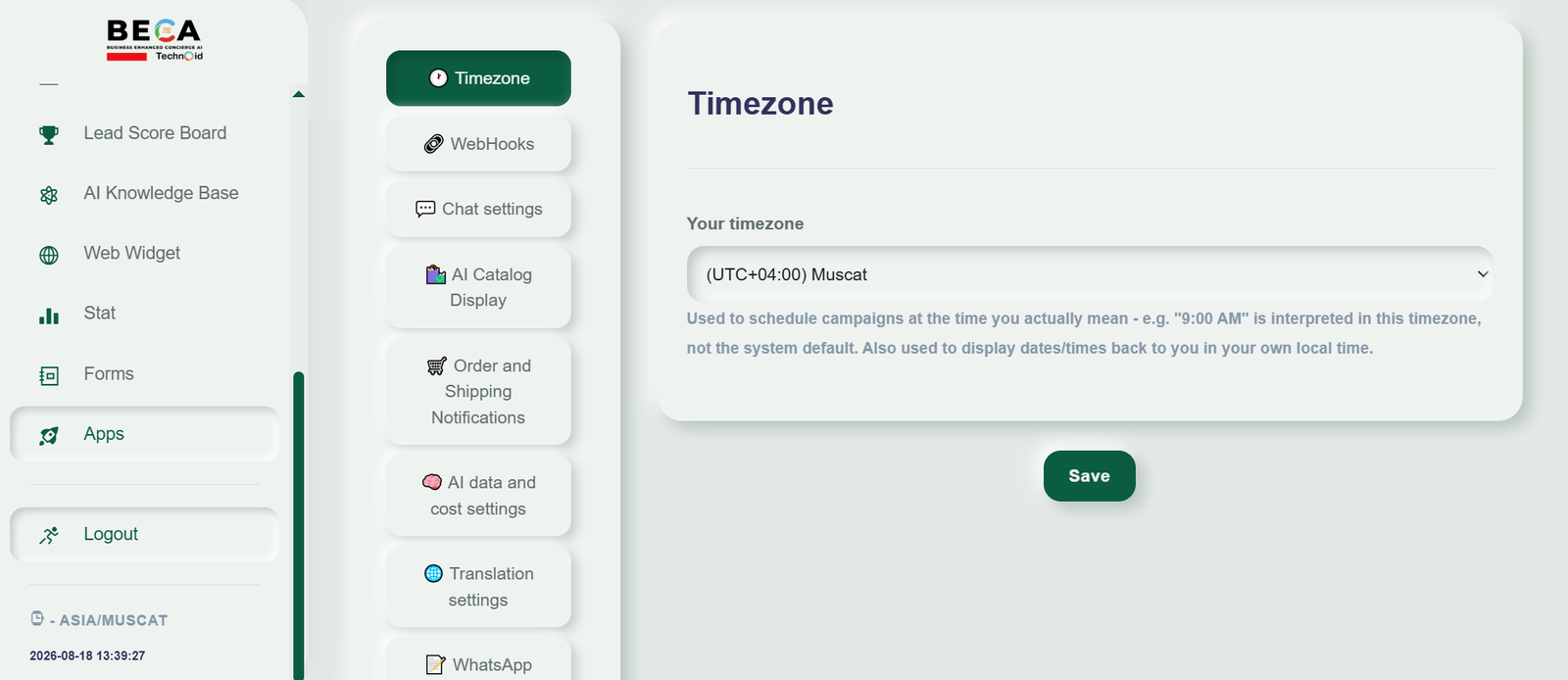This screenshot has width=1568, height=680.
Task: Click the Lead Score Board trophy icon
Action: point(49,134)
